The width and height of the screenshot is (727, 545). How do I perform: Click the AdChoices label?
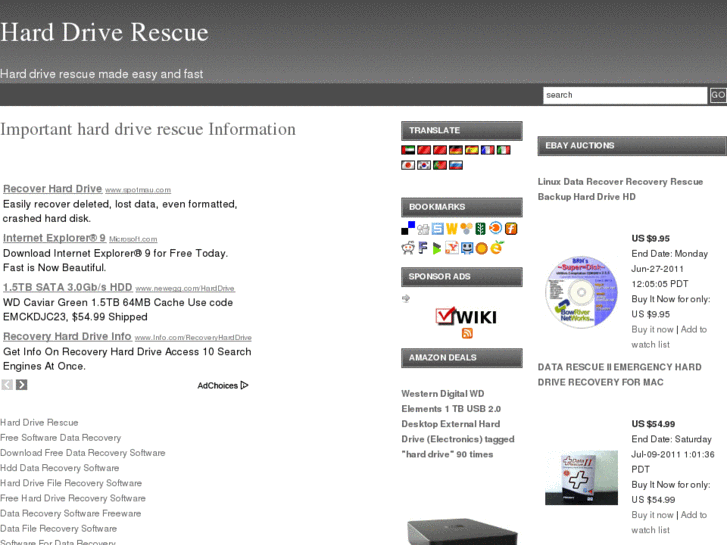coord(217,385)
